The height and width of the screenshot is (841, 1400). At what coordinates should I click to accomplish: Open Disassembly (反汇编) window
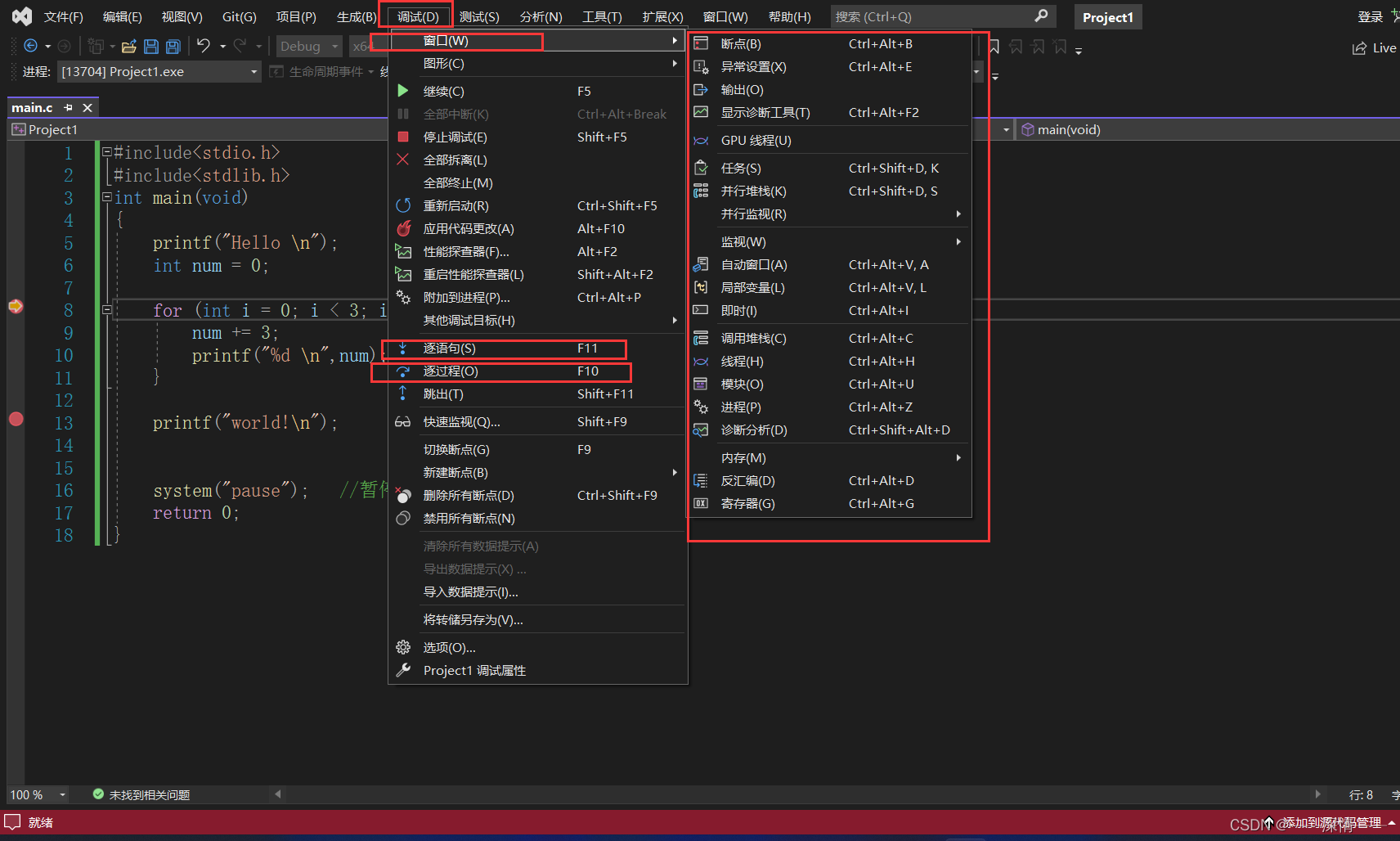[x=830, y=481]
